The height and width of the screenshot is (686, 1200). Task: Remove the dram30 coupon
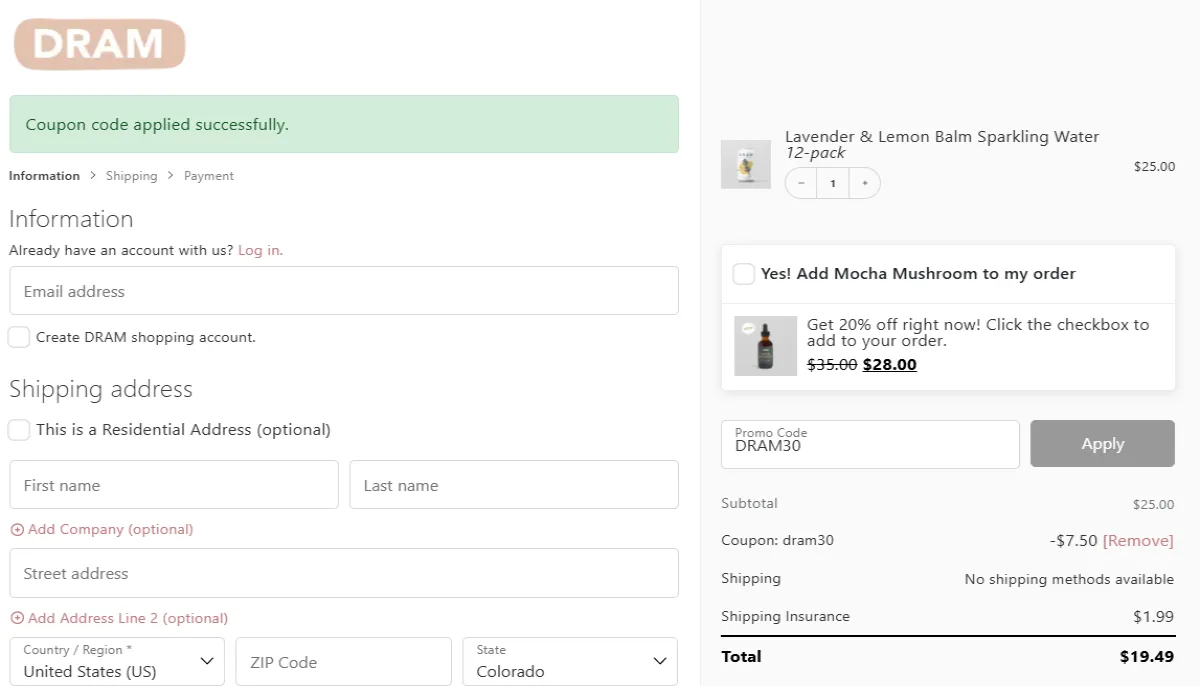(x=1137, y=541)
